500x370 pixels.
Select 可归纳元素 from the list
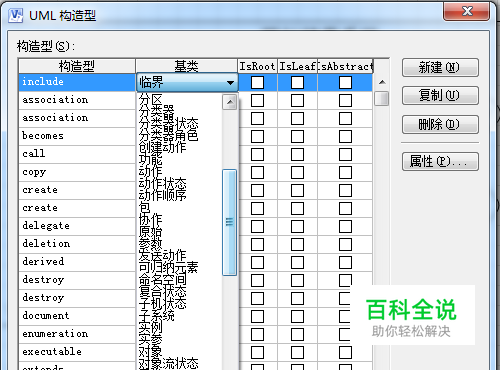pos(168,267)
